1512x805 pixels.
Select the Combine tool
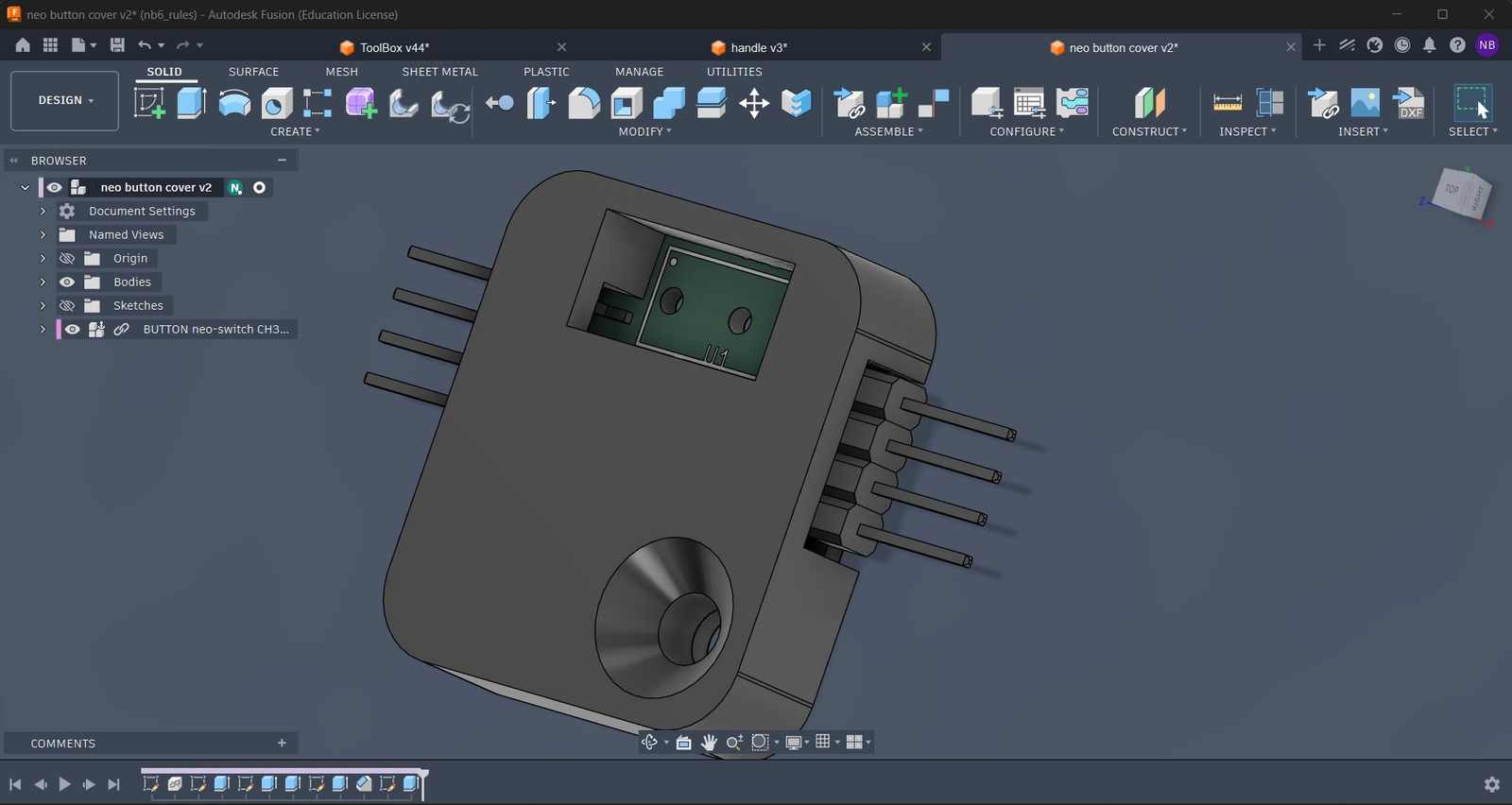coord(669,103)
